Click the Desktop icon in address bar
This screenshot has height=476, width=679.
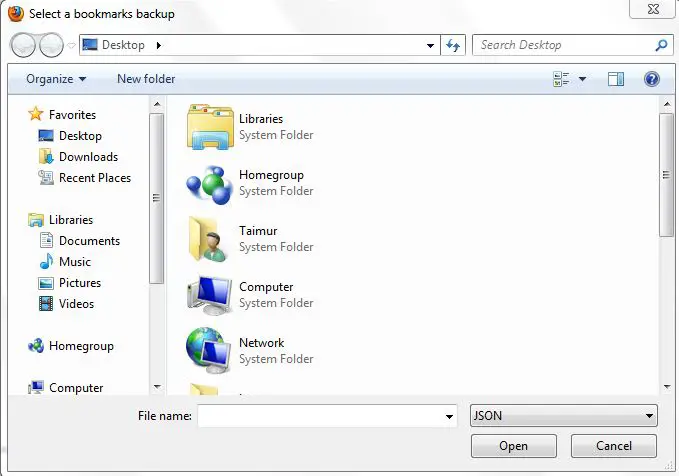(x=90, y=45)
